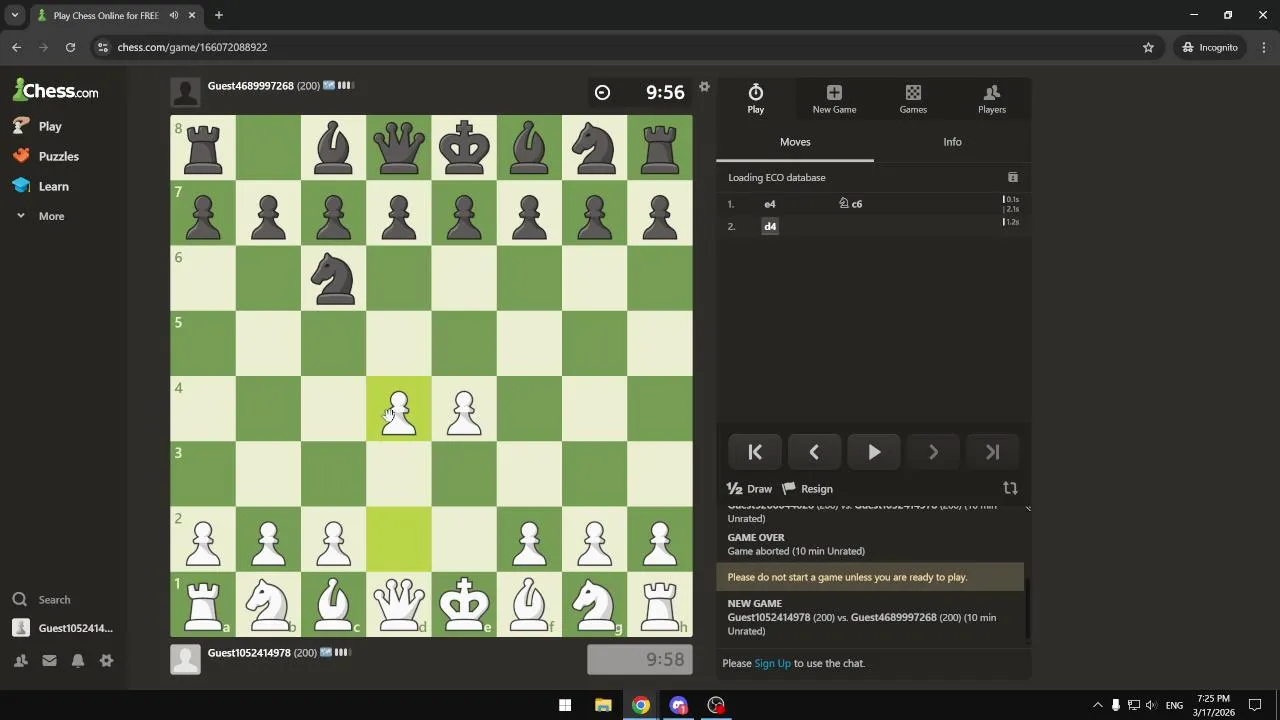Play through the moves

click(x=874, y=452)
